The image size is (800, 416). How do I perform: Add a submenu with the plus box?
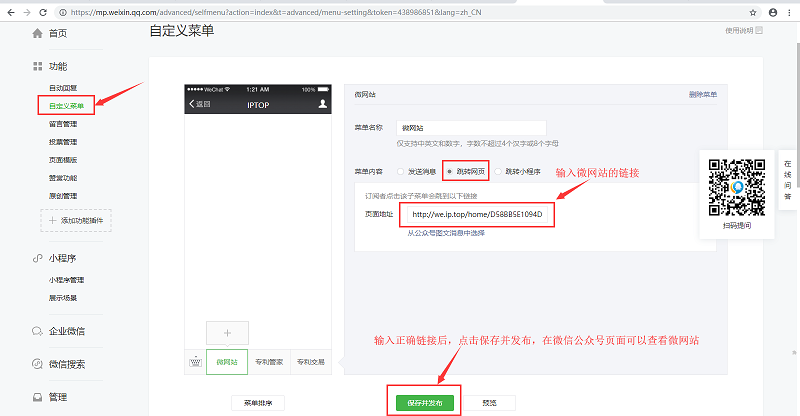pos(227,332)
